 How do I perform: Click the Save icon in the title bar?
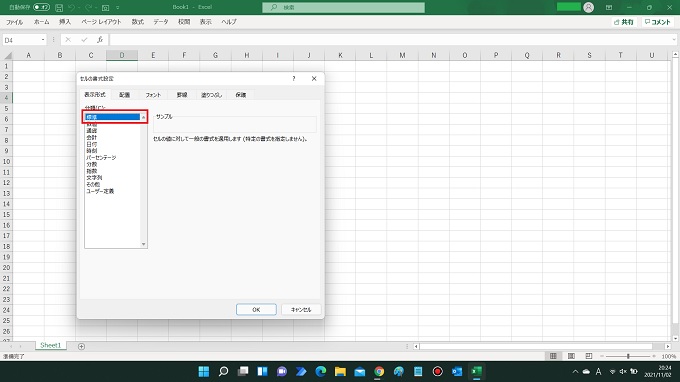(x=59, y=7)
